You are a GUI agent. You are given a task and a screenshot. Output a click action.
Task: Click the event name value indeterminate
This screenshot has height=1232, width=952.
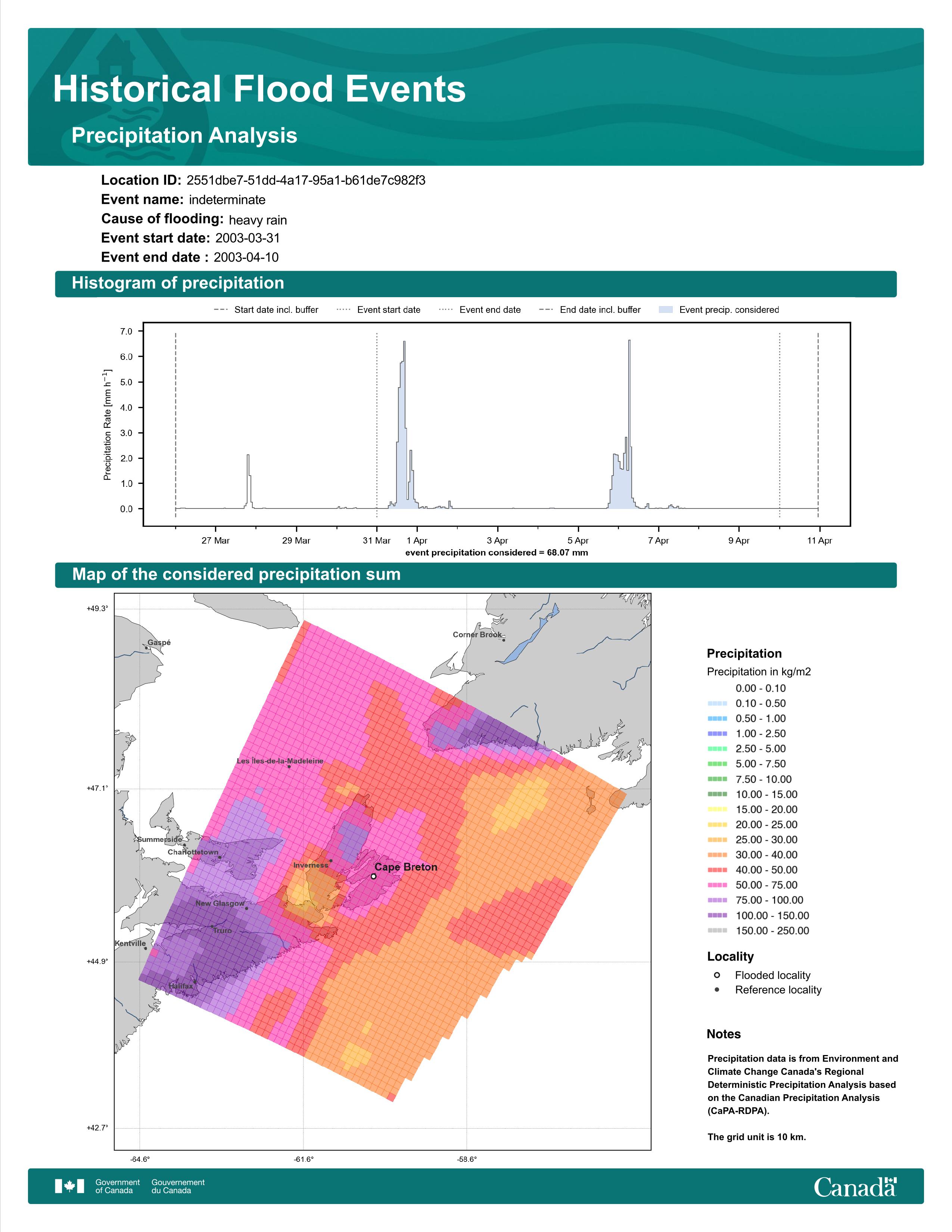point(227,200)
